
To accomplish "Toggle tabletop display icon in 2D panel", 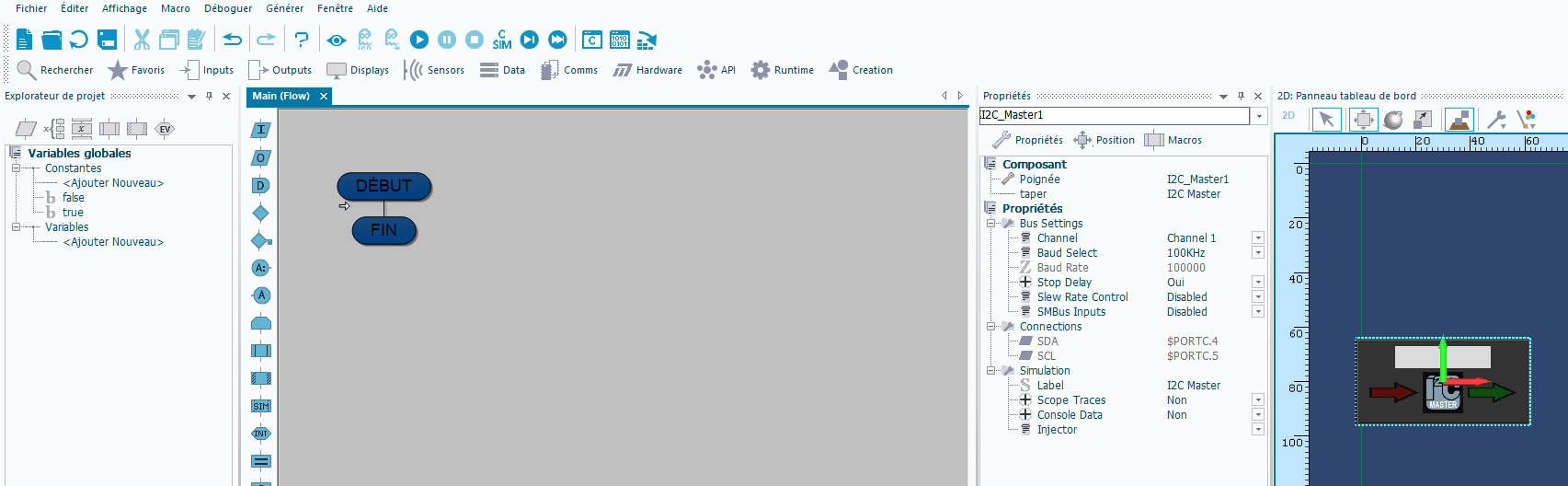I will pos(1459,120).
